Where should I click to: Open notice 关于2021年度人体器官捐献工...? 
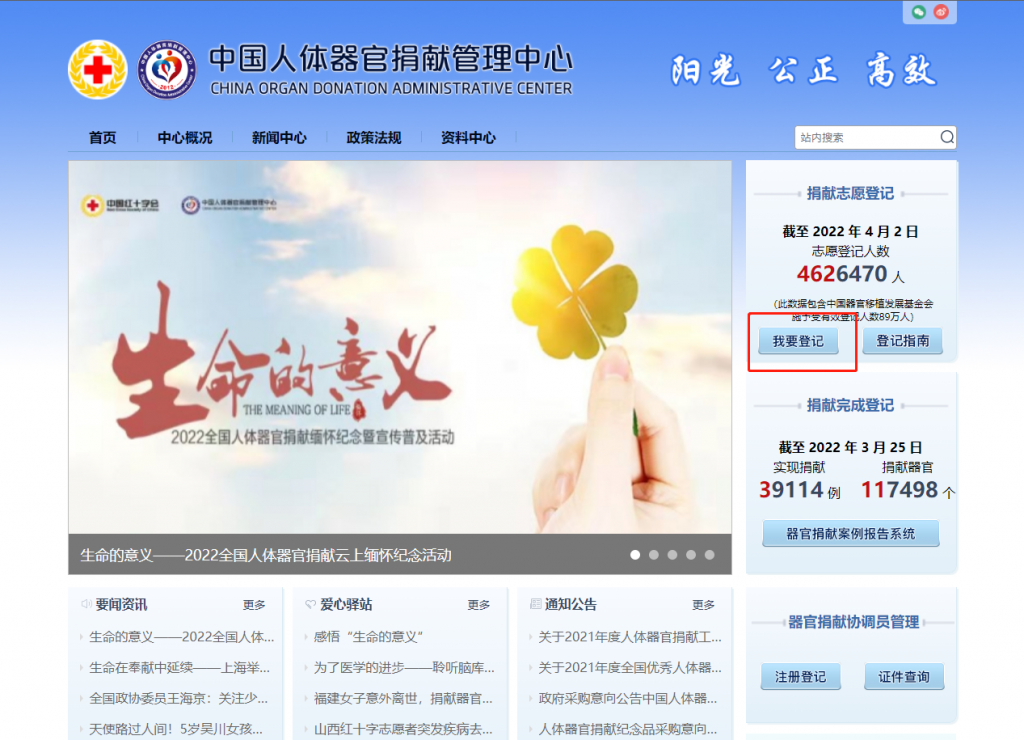[630, 637]
